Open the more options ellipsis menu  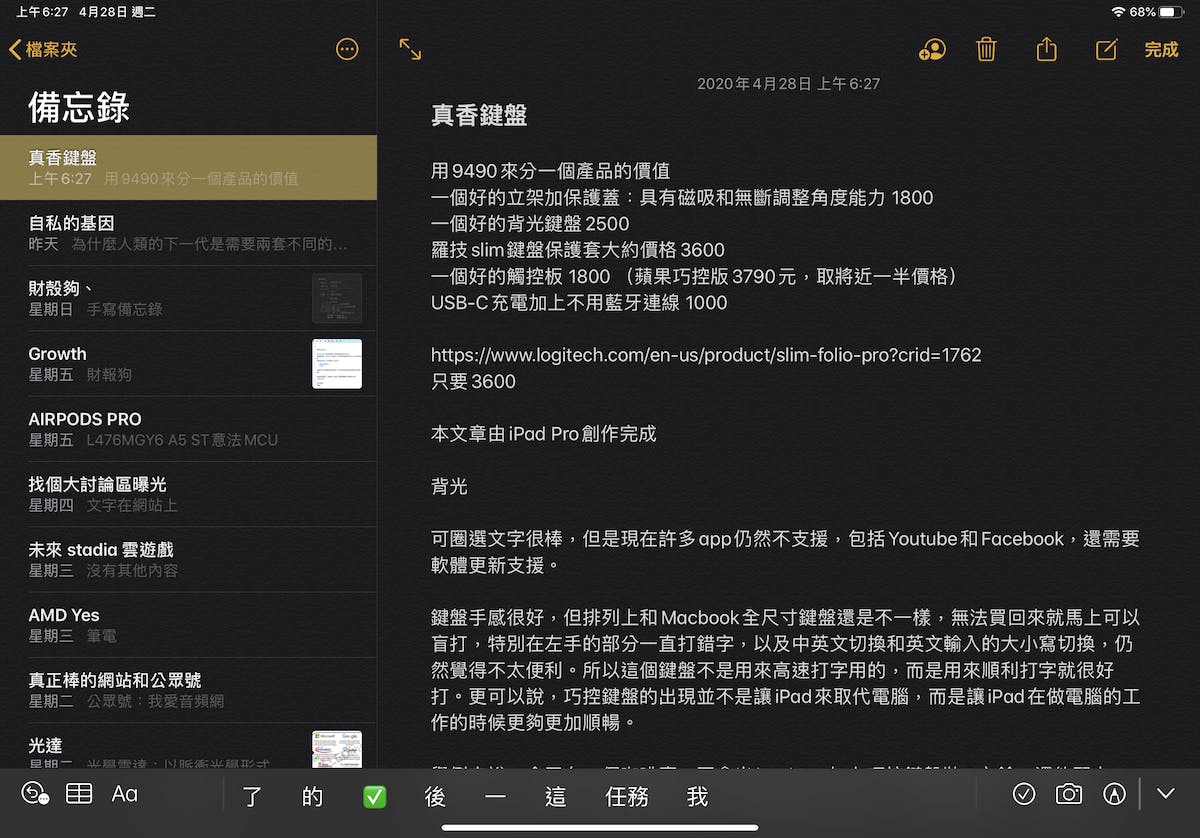pos(347,49)
